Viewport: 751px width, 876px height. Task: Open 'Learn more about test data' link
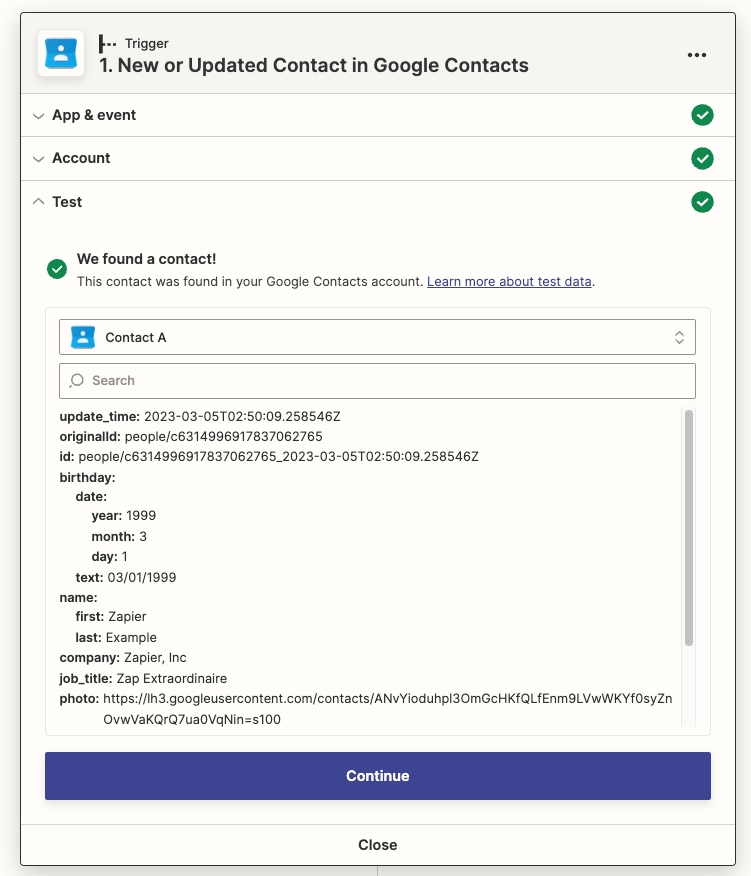coord(509,282)
